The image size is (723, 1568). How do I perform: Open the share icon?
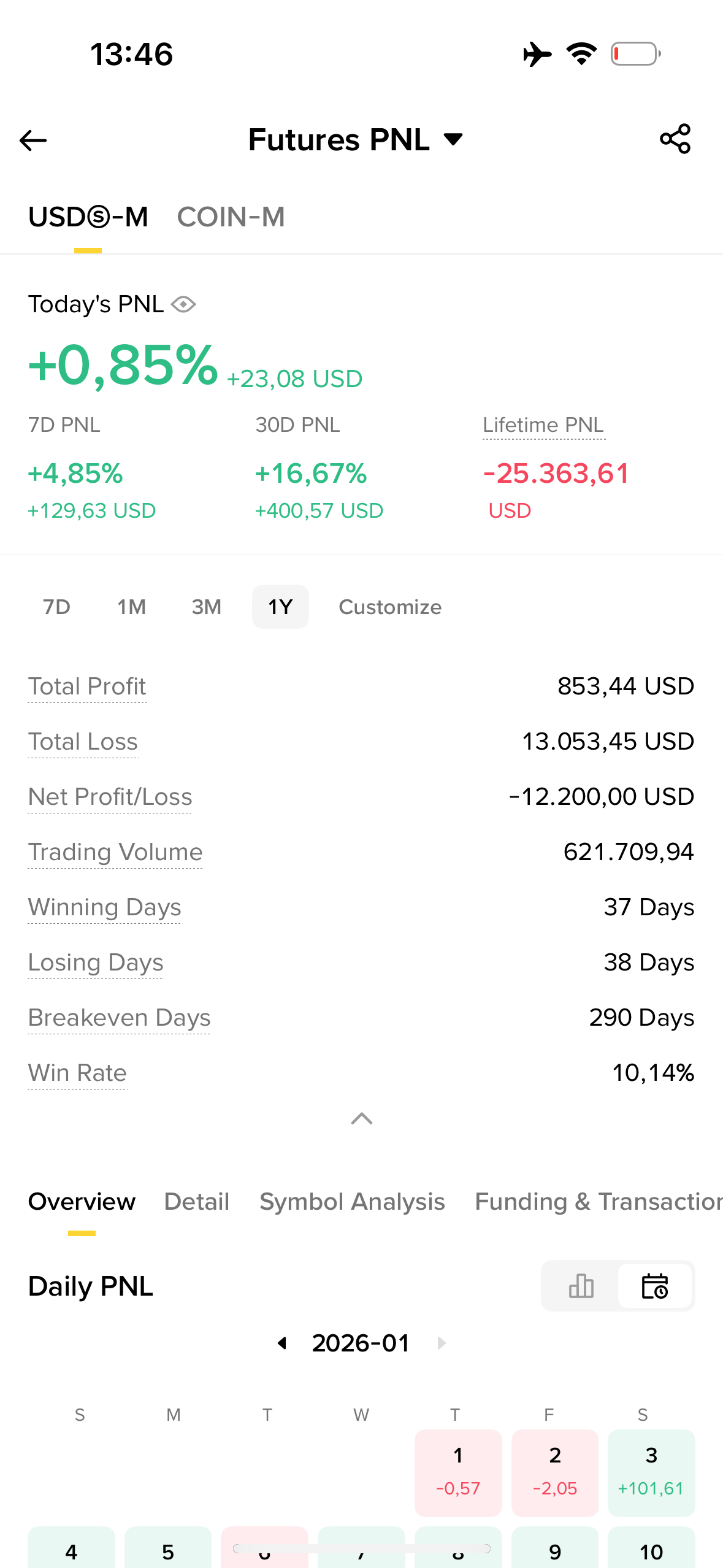coord(675,139)
